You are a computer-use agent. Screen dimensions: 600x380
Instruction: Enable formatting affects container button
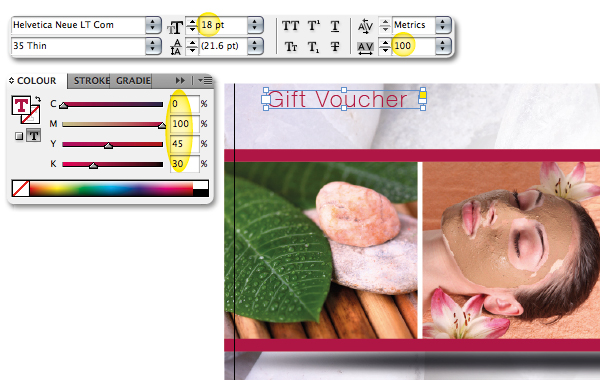(x=18, y=136)
